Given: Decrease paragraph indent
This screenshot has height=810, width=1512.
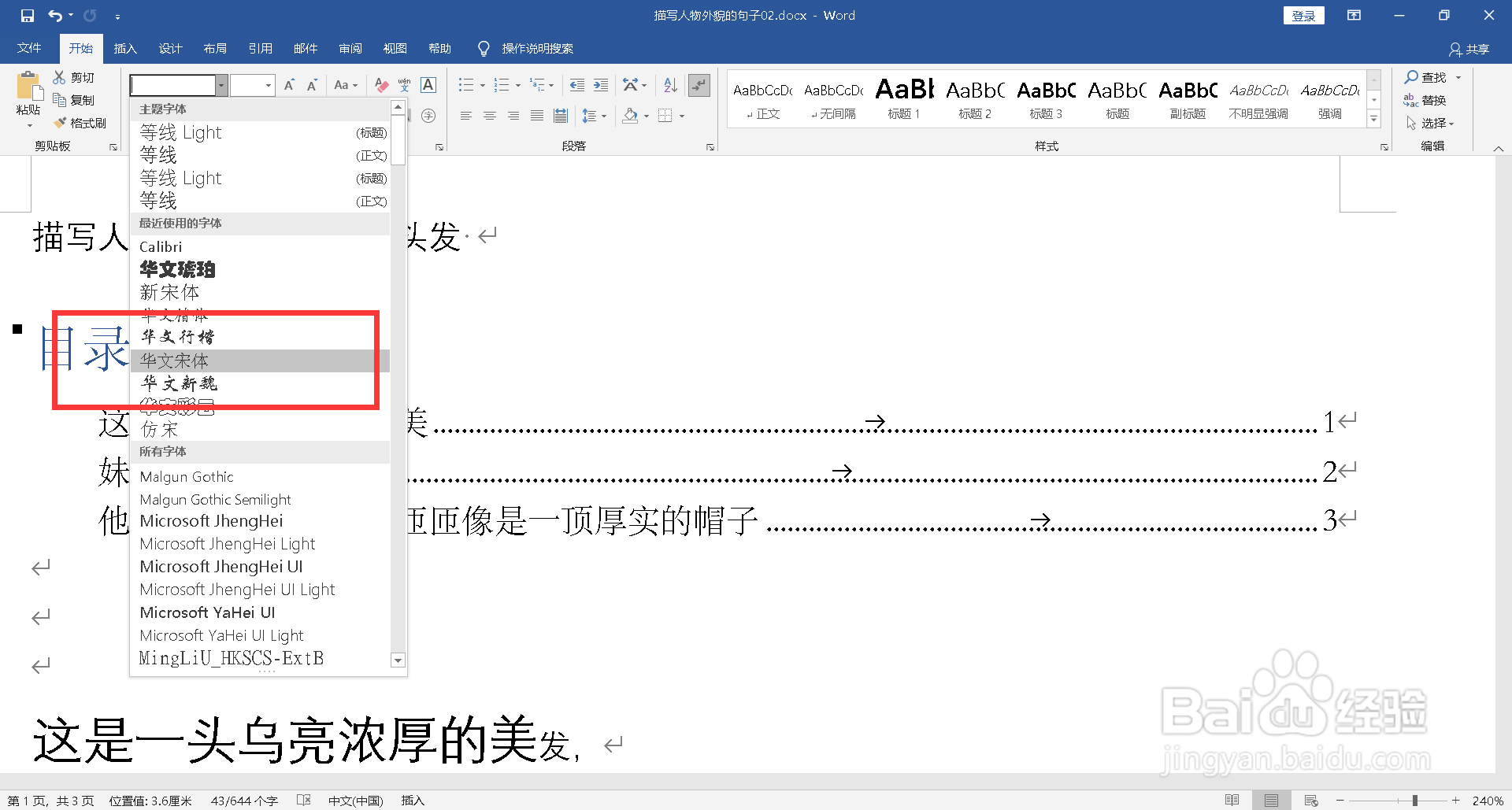Looking at the screenshot, I should coord(576,85).
